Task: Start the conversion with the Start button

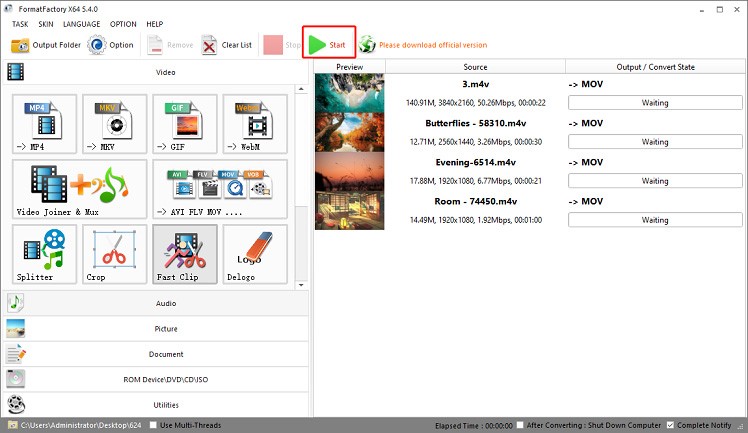Action: pos(328,45)
